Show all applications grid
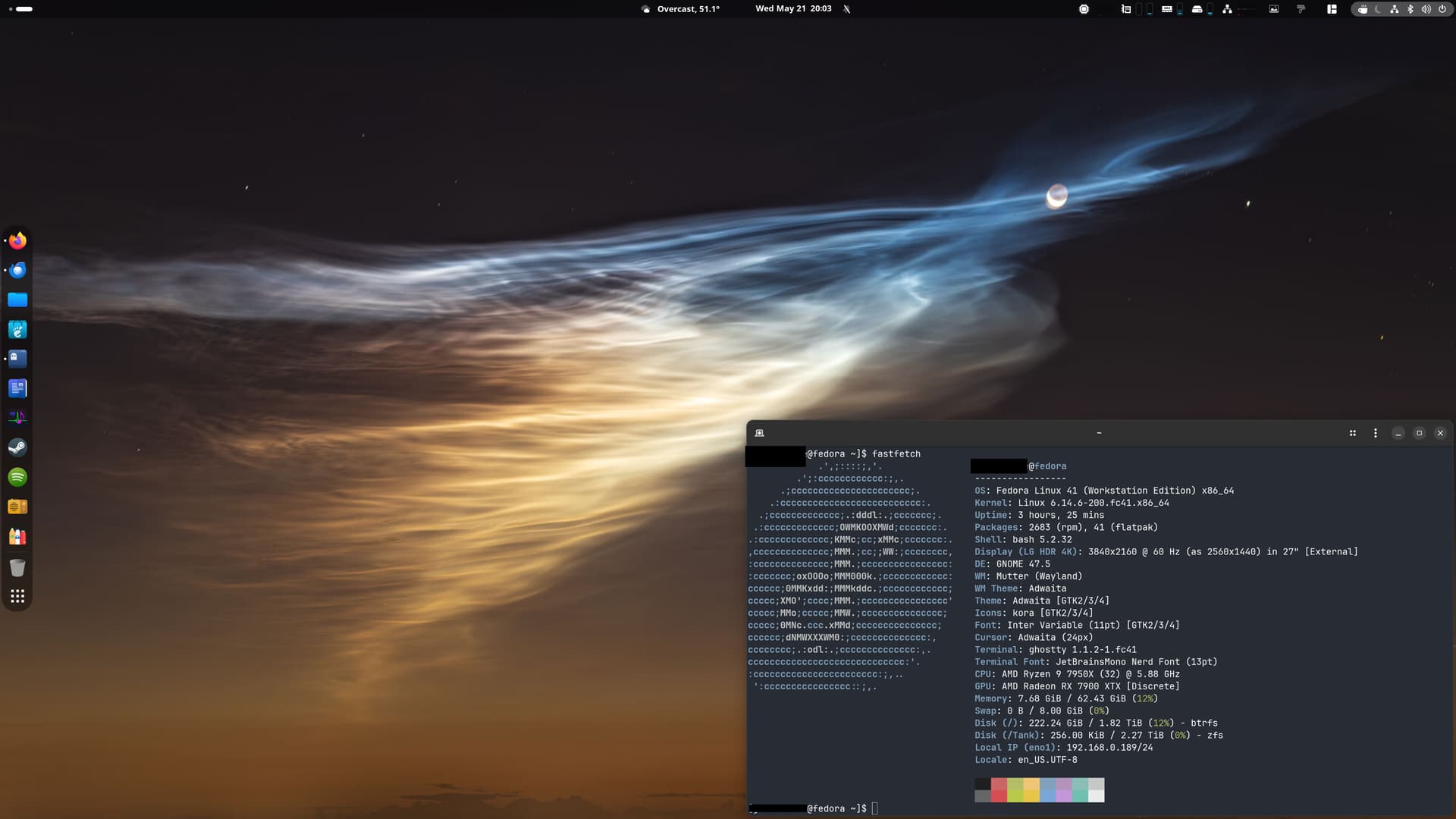Screen dimensions: 1456x819 (17, 596)
